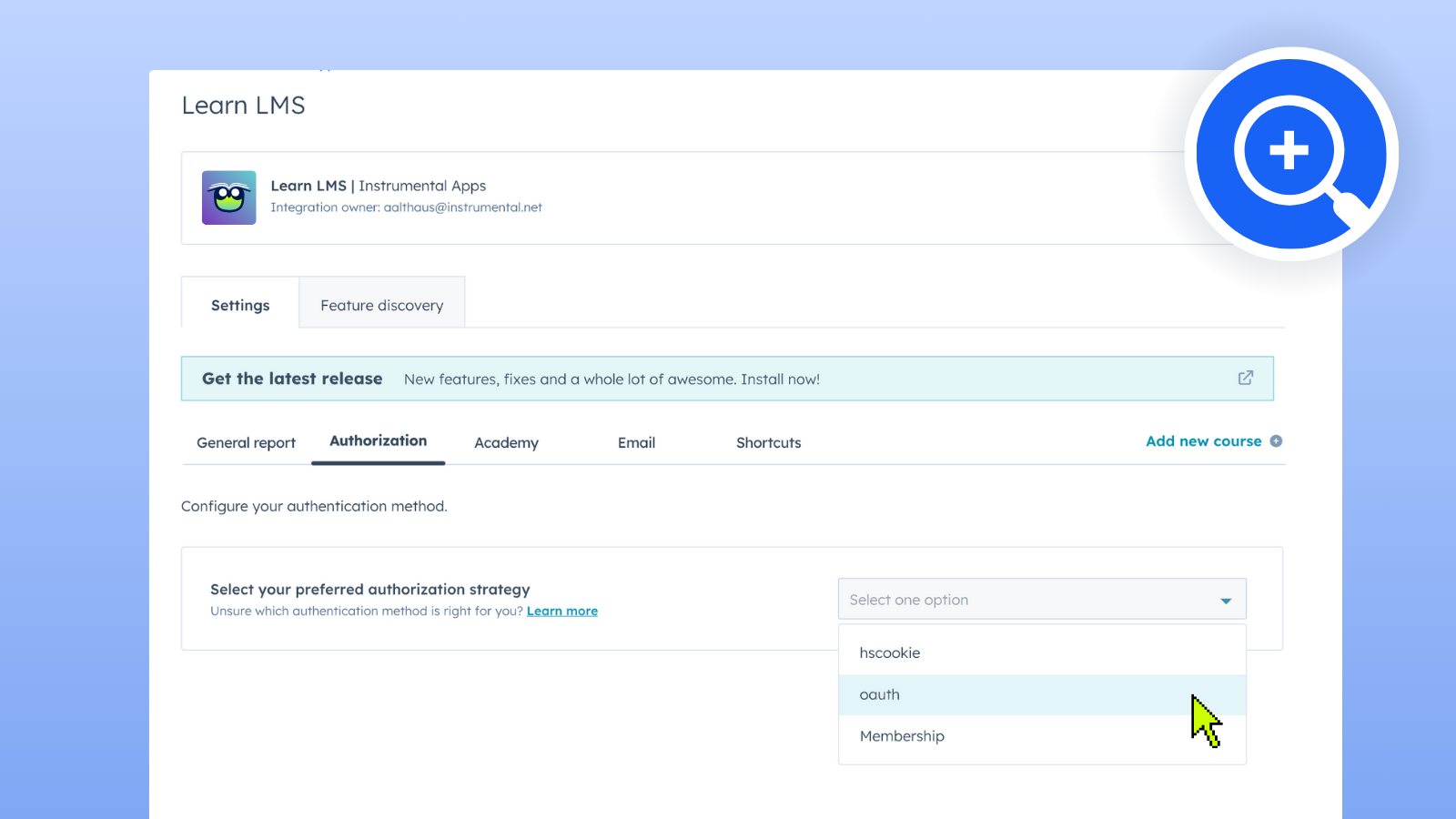
Task: Open the external link icon in release banner
Action: (x=1245, y=378)
